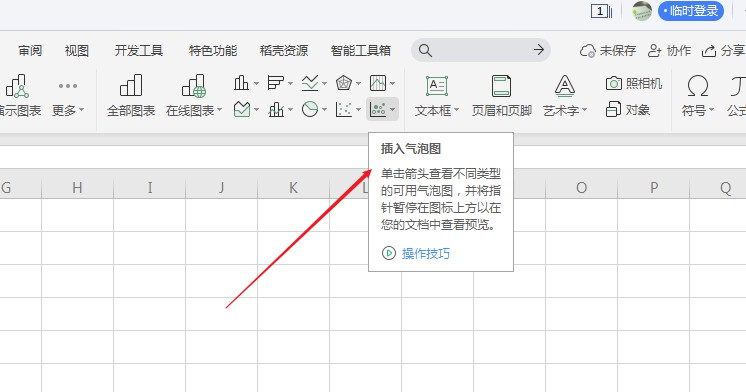746x392 pixels.
Task: Open the 特色功能 features tab
Action: [x=213, y=50]
